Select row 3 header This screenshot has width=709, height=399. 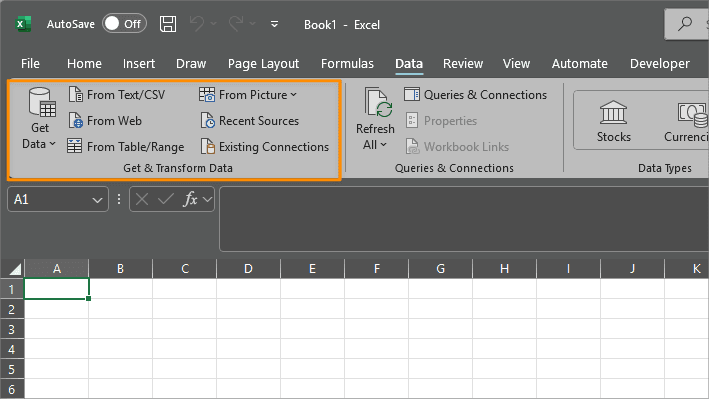click(x=12, y=329)
